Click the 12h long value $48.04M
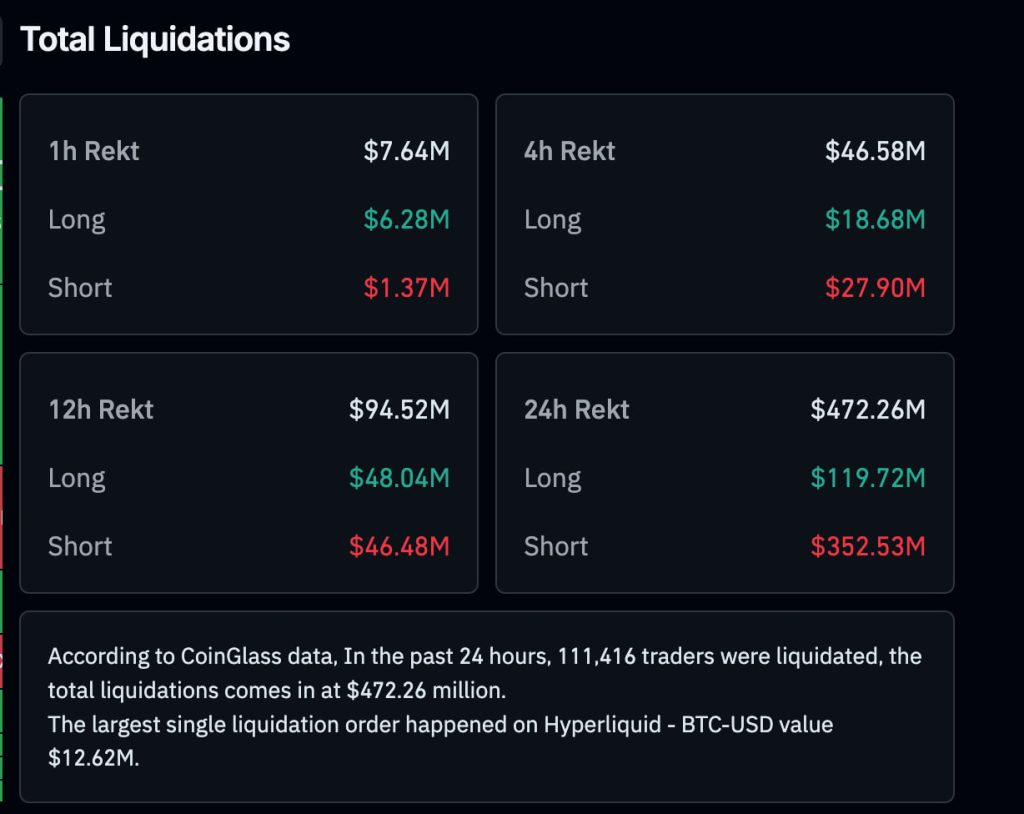The height and width of the screenshot is (814, 1024). coord(399,478)
